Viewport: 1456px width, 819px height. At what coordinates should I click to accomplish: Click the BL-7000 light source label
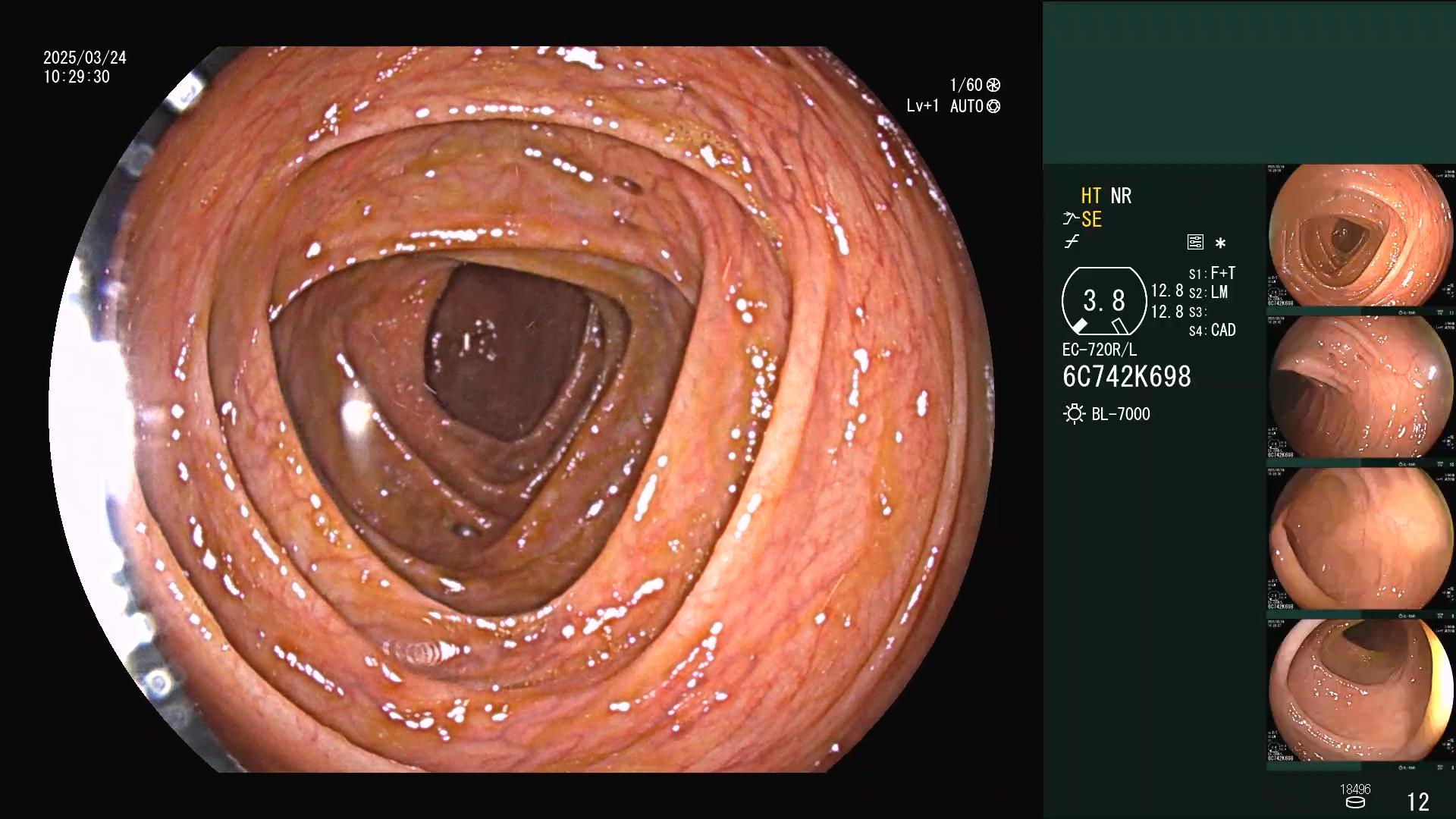(1121, 414)
